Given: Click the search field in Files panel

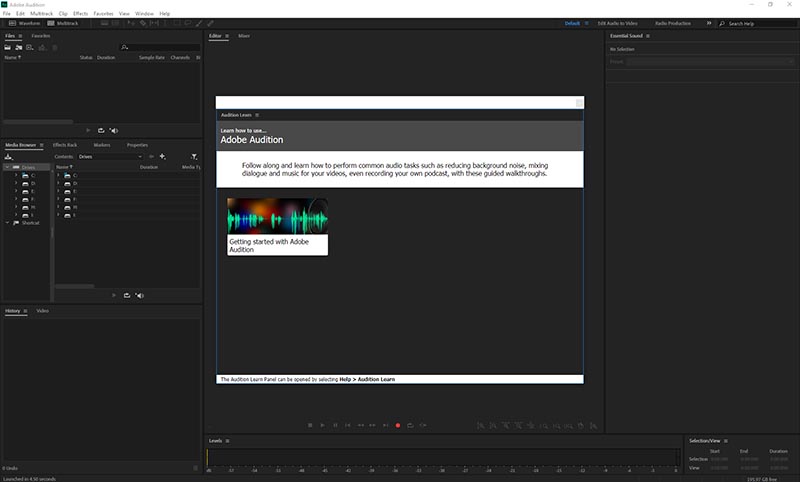Looking at the screenshot, I should (160, 47).
